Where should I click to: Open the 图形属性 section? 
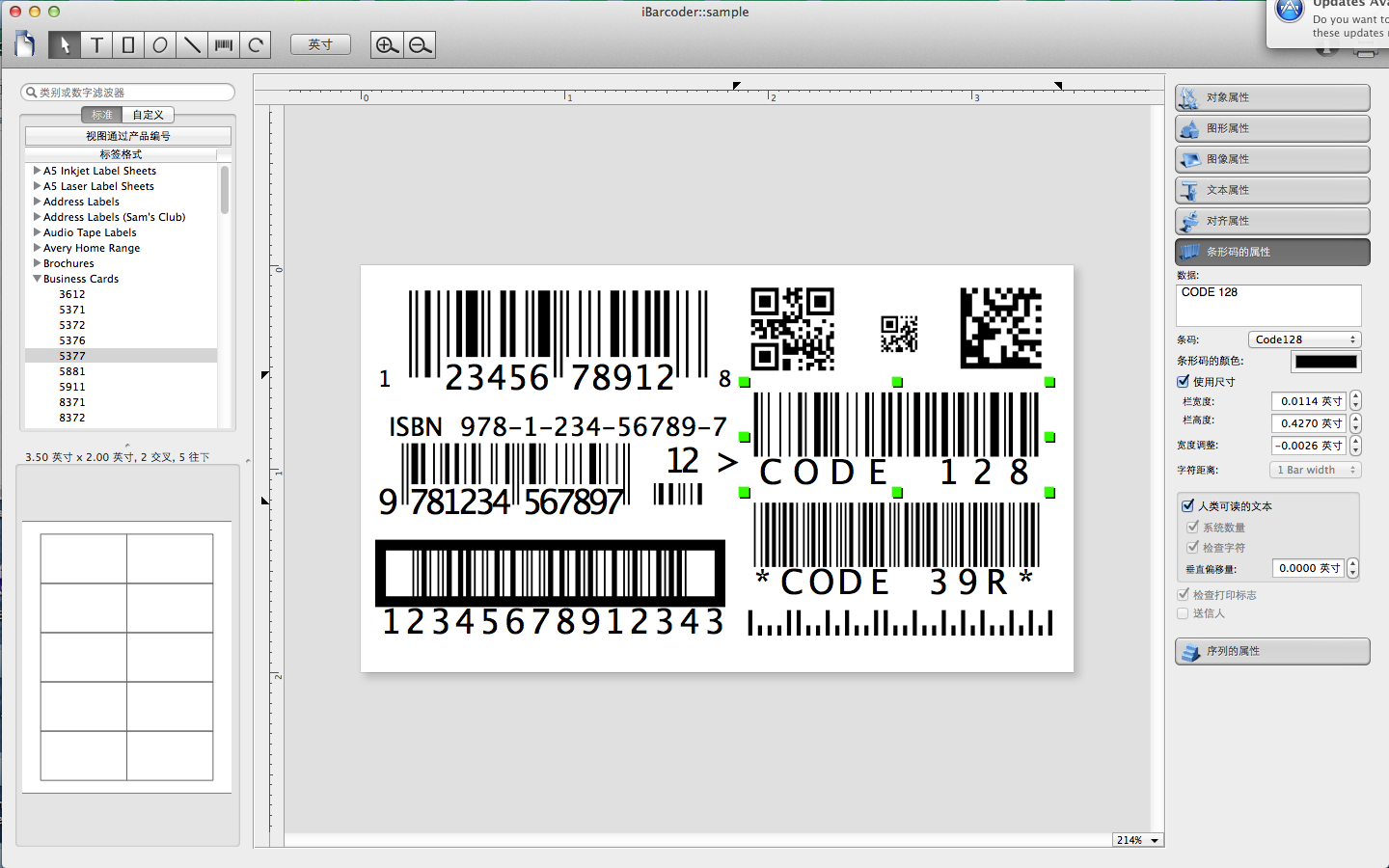1272,128
